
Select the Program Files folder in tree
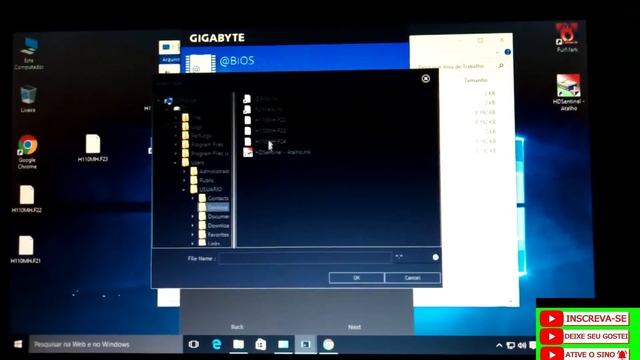[202, 144]
